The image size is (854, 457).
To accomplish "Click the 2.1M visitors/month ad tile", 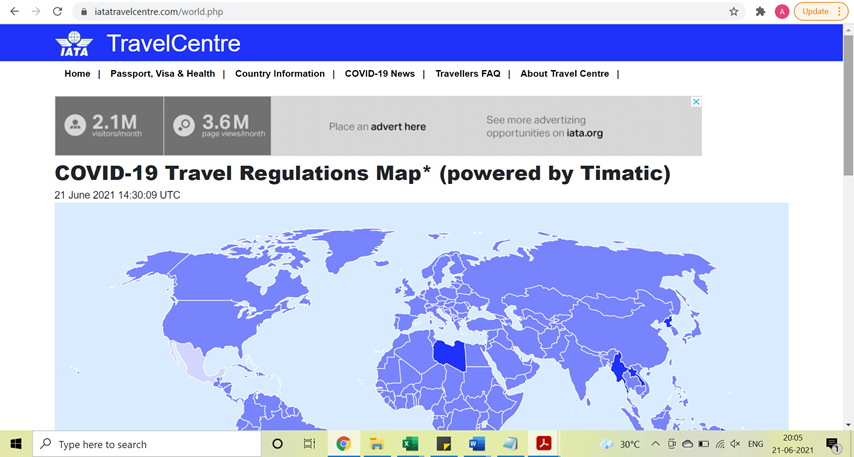I will pyautogui.click(x=109, y=126).
